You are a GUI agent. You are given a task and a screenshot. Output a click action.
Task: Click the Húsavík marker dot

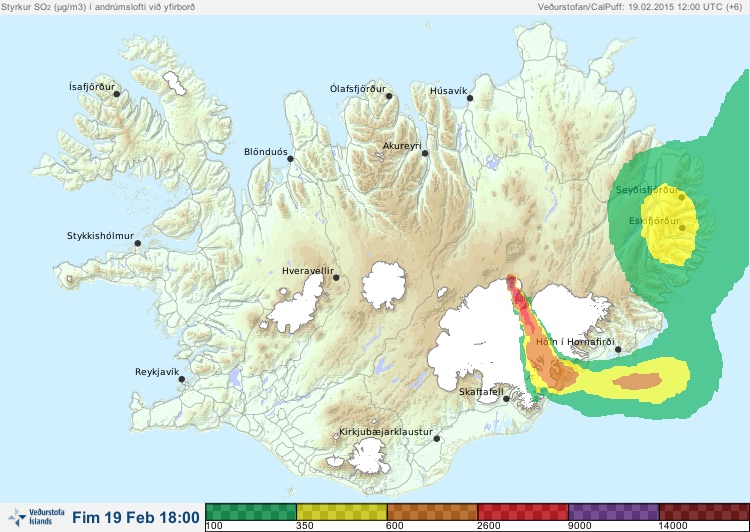470,98
